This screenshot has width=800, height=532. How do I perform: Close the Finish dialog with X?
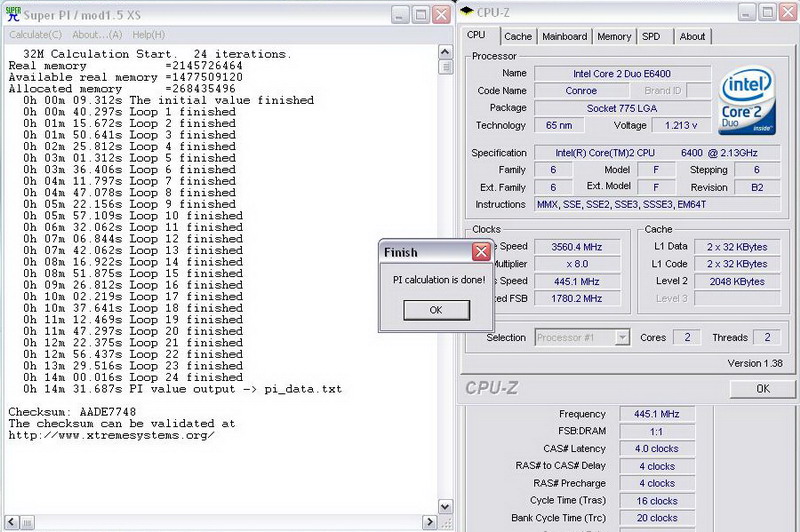coord(481,251)
